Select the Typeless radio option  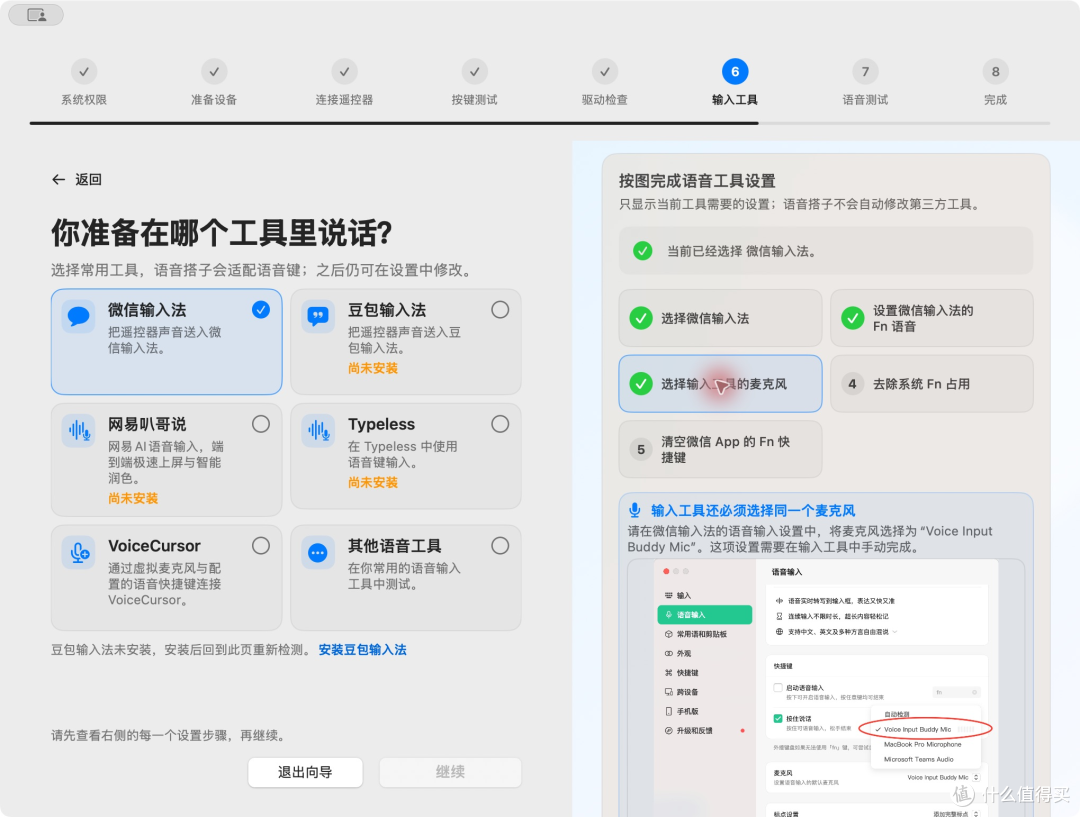coord(500,424)
